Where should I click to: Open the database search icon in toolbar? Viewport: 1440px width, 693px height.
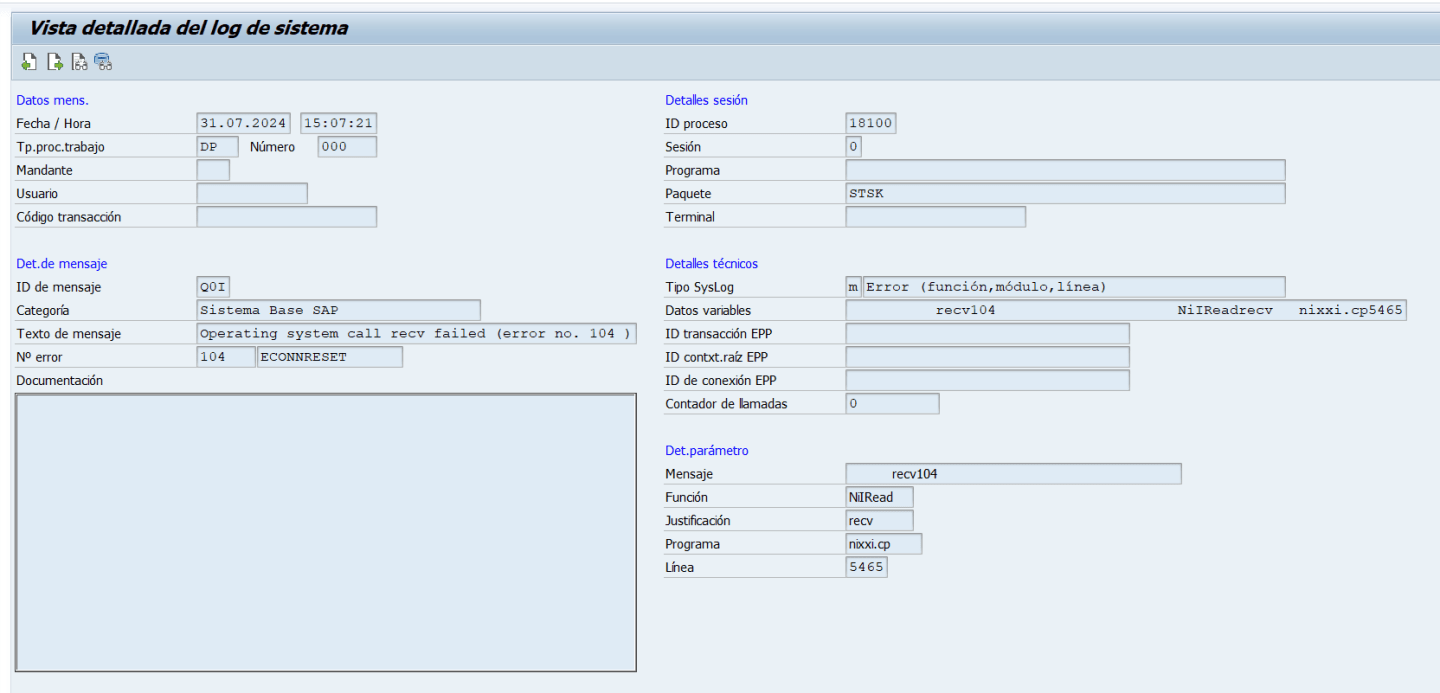(103, 61)
